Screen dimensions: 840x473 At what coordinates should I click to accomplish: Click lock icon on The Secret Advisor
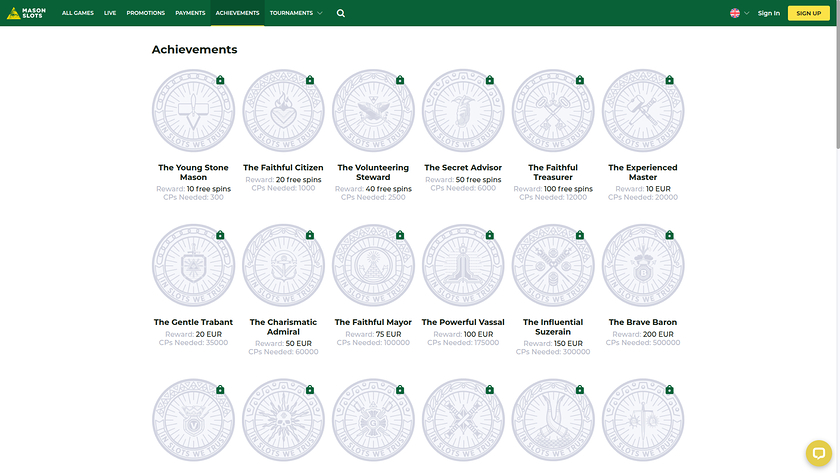[490, 80]
